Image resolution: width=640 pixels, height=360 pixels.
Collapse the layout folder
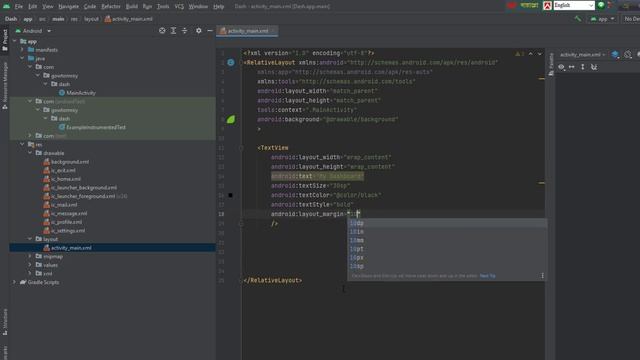(x=30, y=239)
